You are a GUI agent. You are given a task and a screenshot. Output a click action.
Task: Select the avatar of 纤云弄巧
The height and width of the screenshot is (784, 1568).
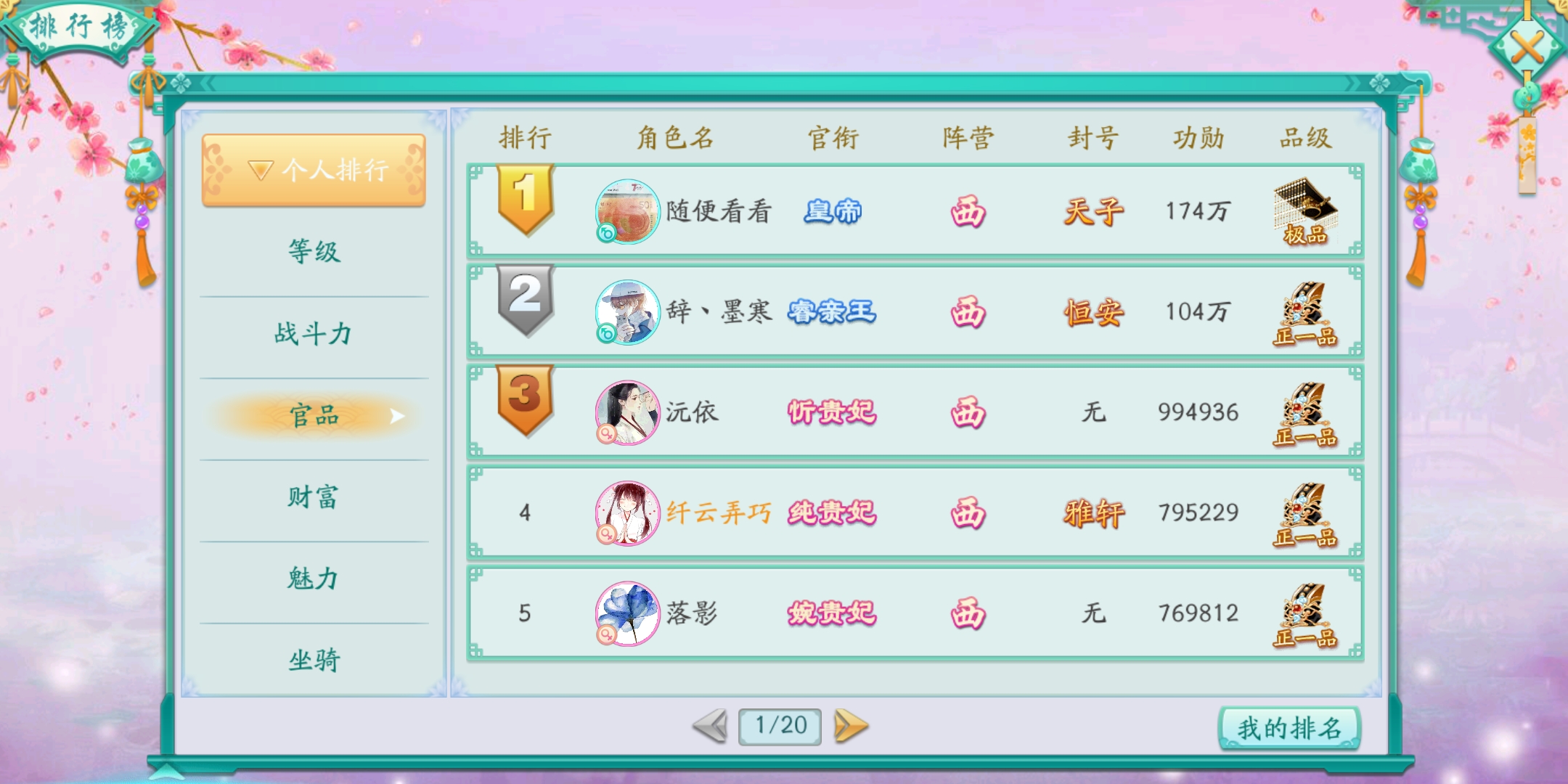coord(627,513)
